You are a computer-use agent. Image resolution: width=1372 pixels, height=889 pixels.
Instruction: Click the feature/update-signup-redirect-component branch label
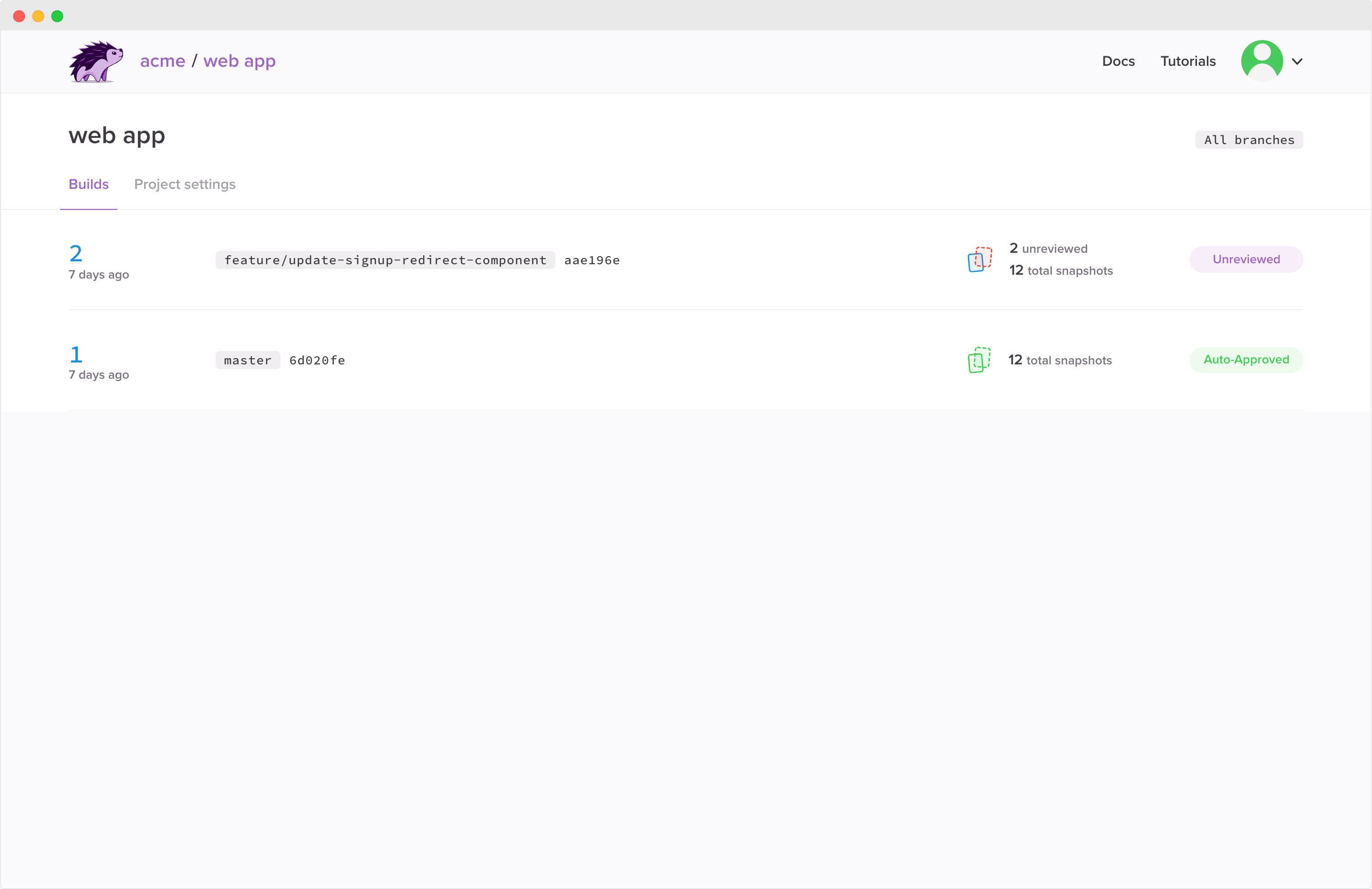click(385, 260)
